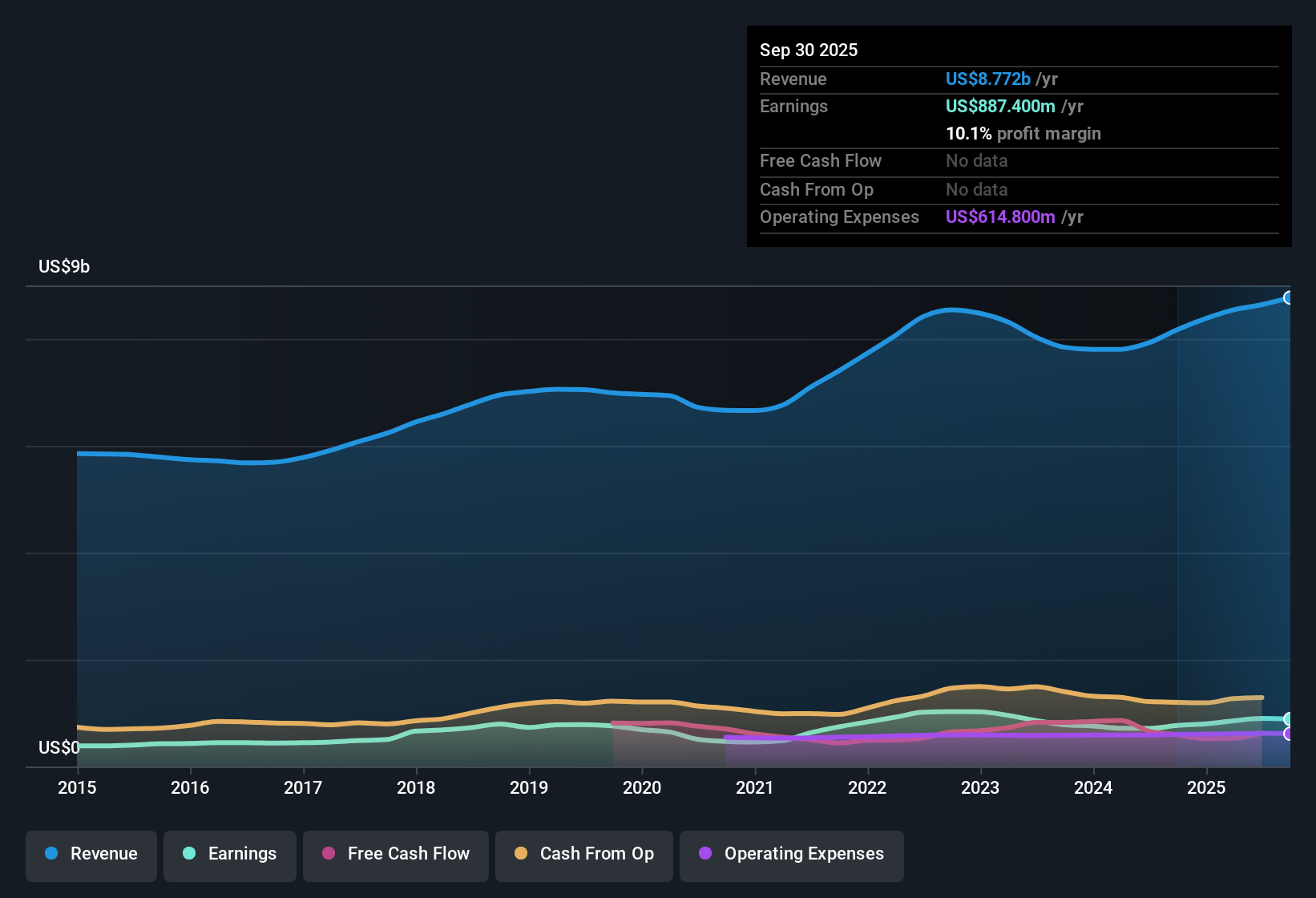Click the US$8.772b revenue value
This screenshot has width=1316, height=898.
(x=987, y=79)
